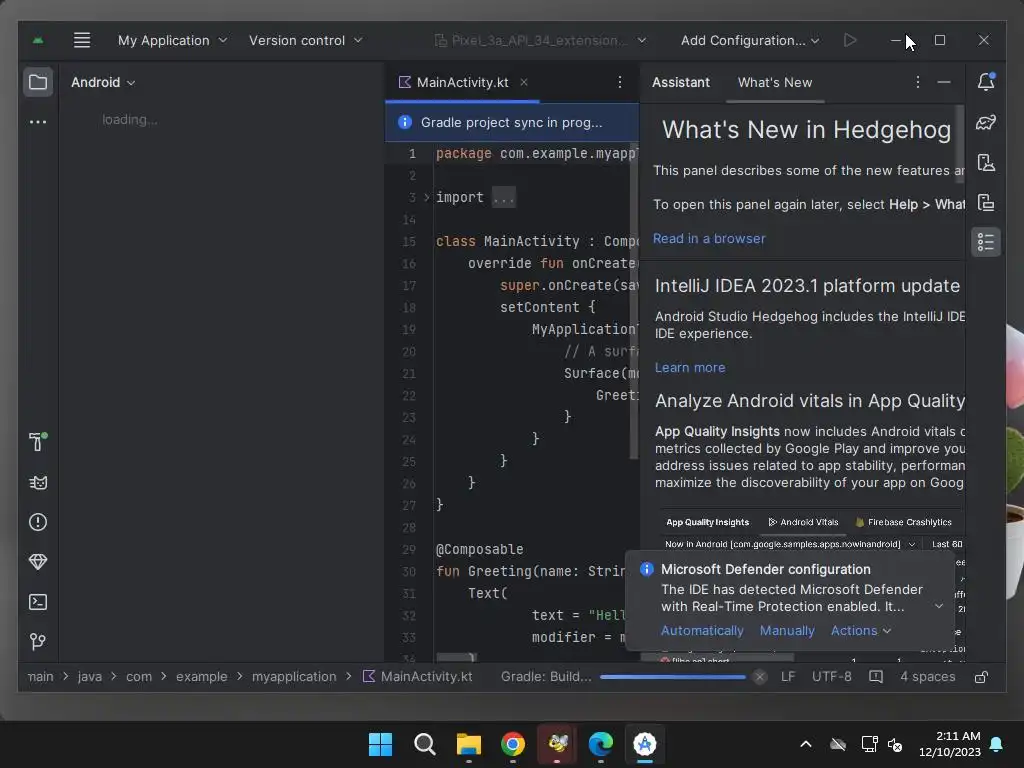
Task: Open the Gradle elephant tool window
Action: (986, 122)
